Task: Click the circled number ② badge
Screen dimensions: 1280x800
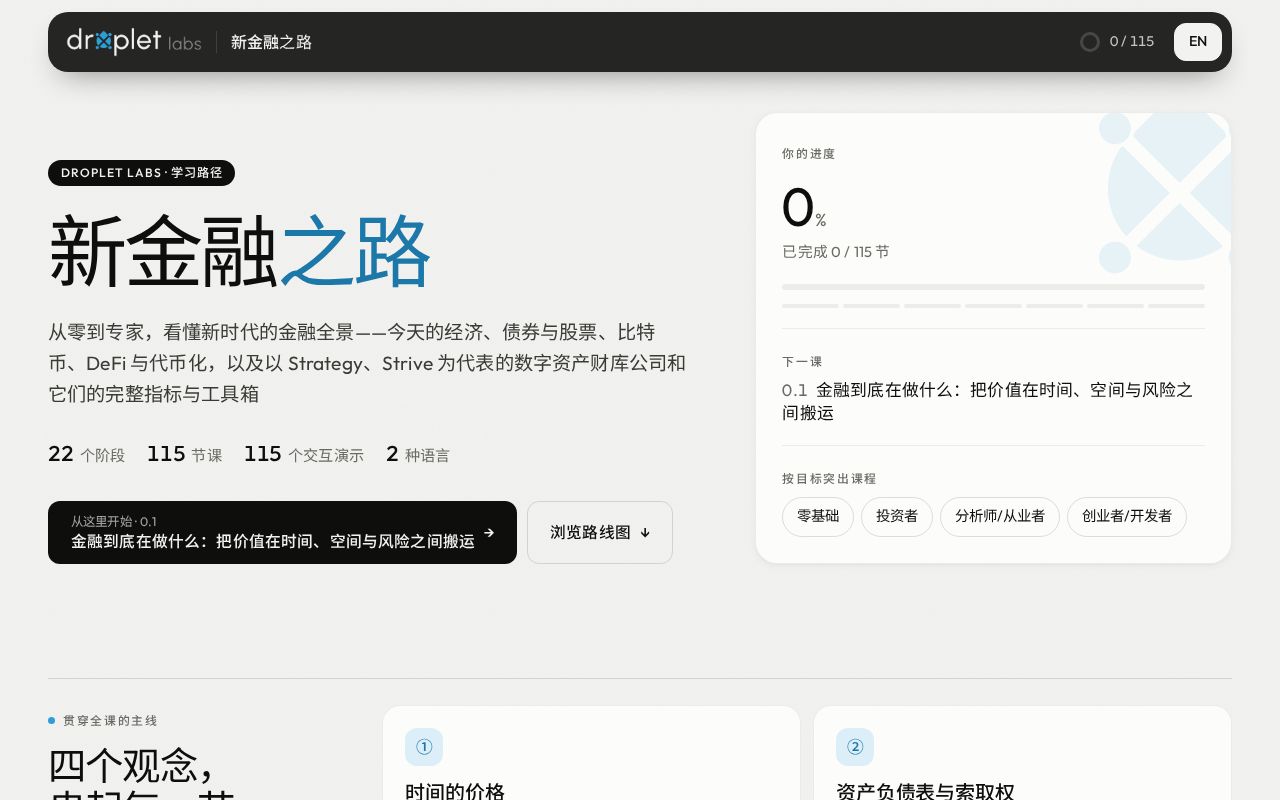Action: [855, 747]
